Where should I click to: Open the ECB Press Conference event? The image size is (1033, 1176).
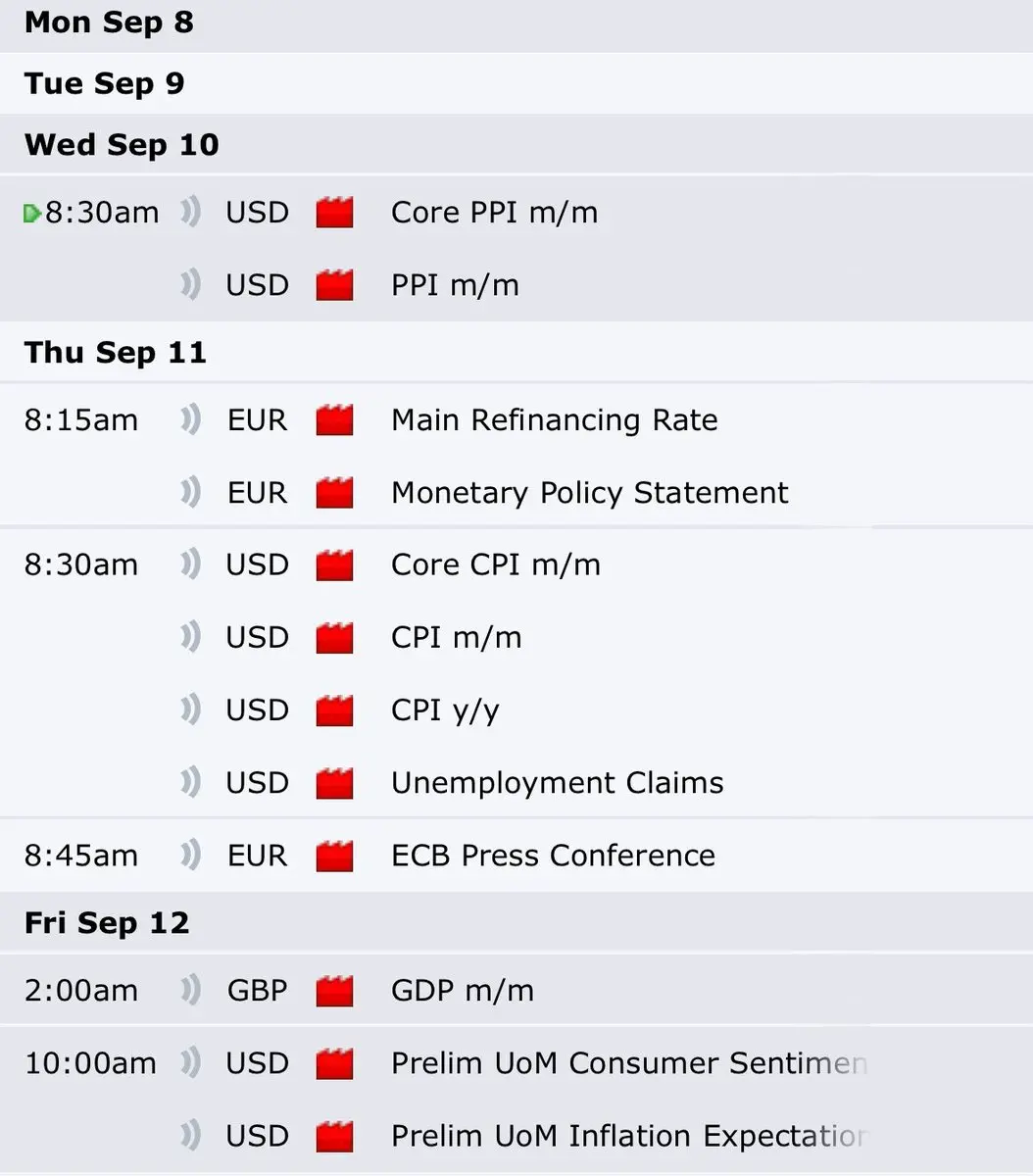click(553, 856)
